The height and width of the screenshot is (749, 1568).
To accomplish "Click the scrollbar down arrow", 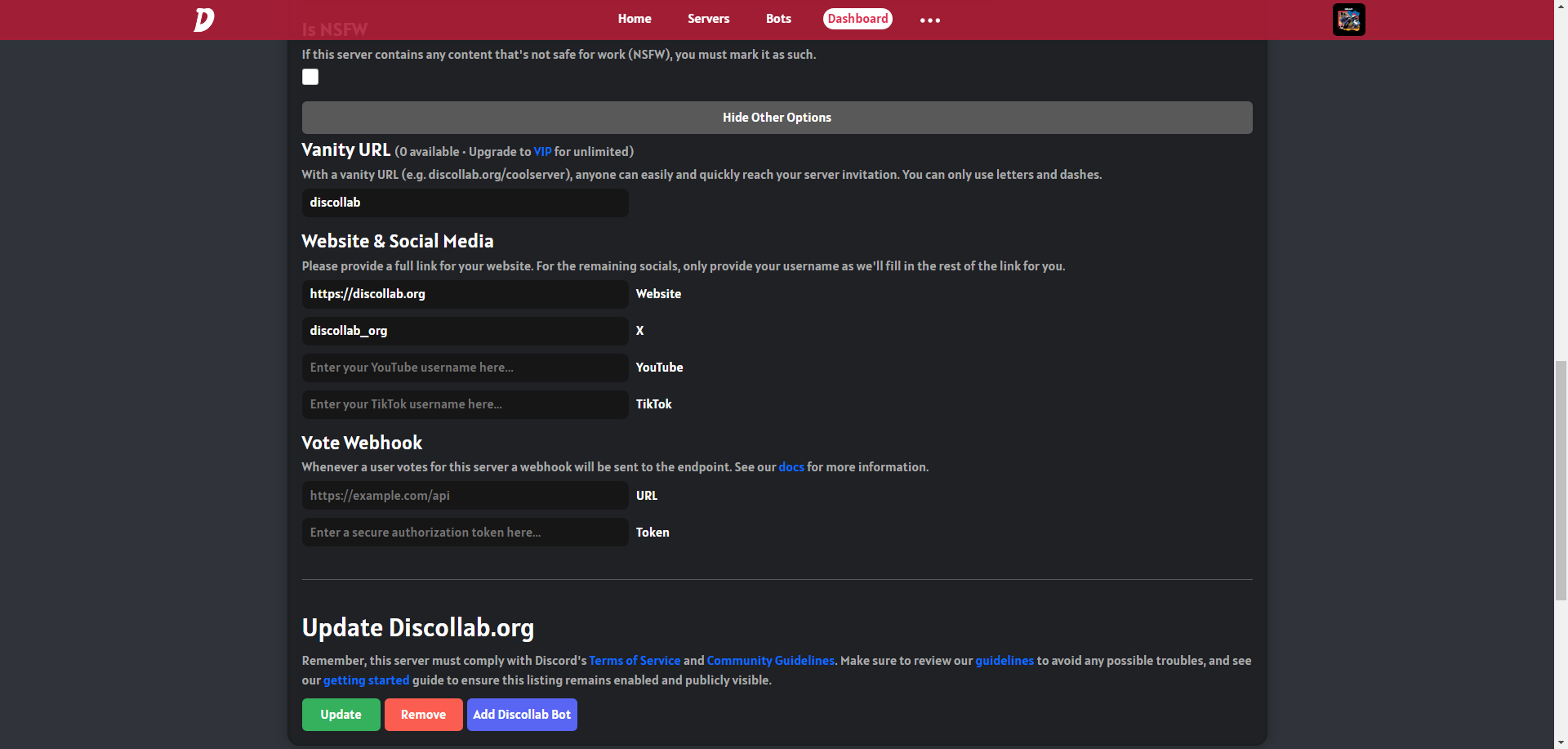I will click(x=1561, y=742).
